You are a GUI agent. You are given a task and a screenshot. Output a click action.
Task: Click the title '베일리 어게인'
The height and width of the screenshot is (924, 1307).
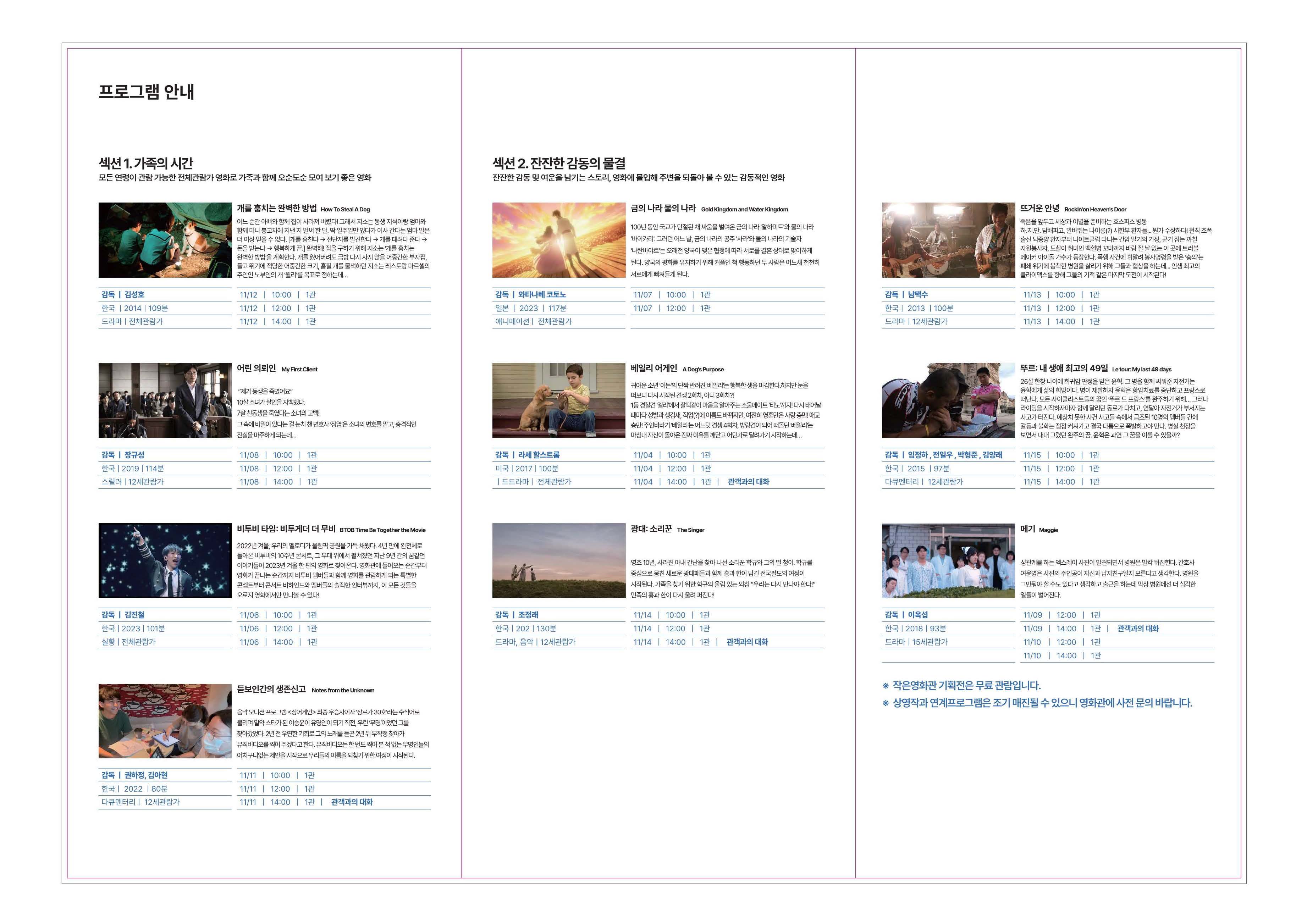coord(654,368)
